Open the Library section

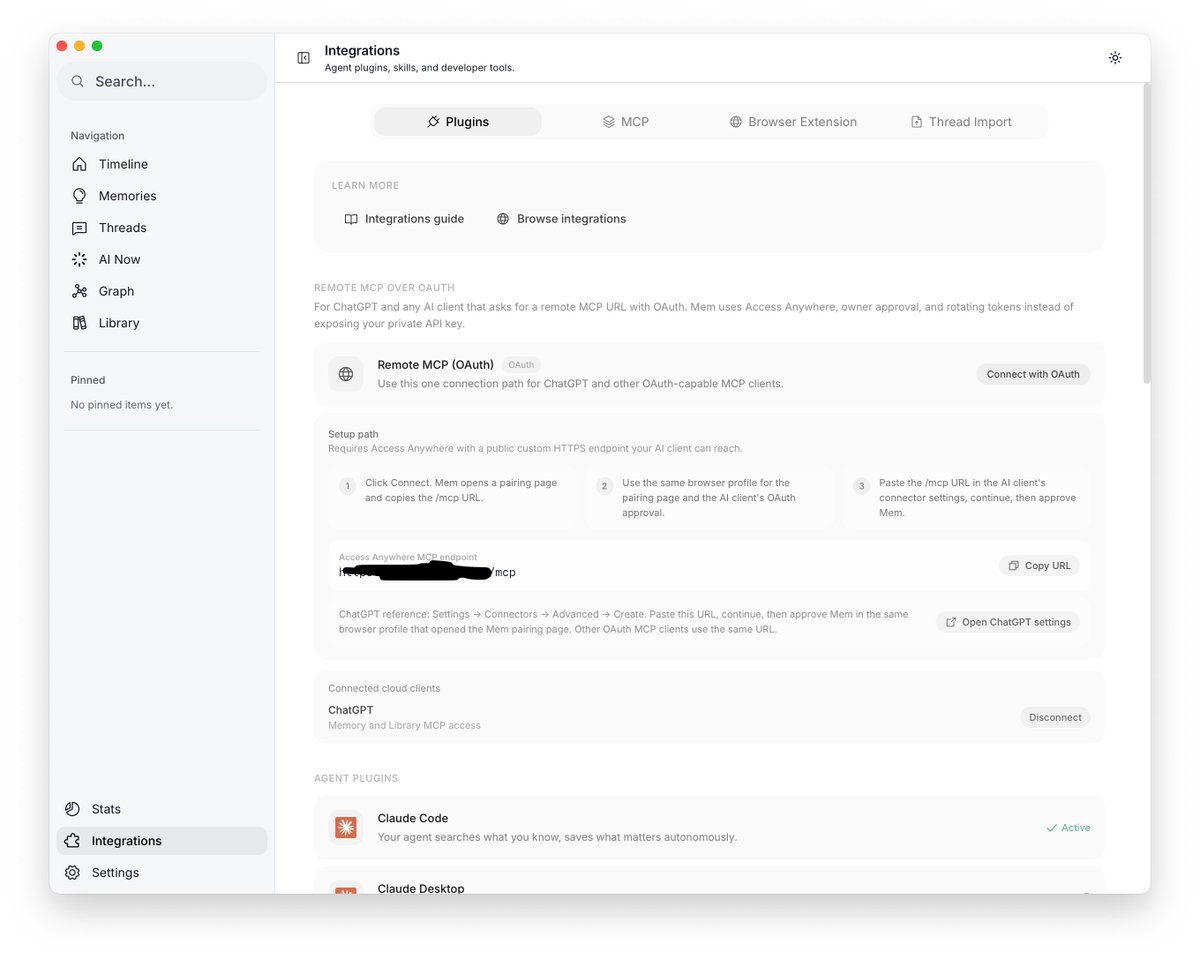point(162,323)
